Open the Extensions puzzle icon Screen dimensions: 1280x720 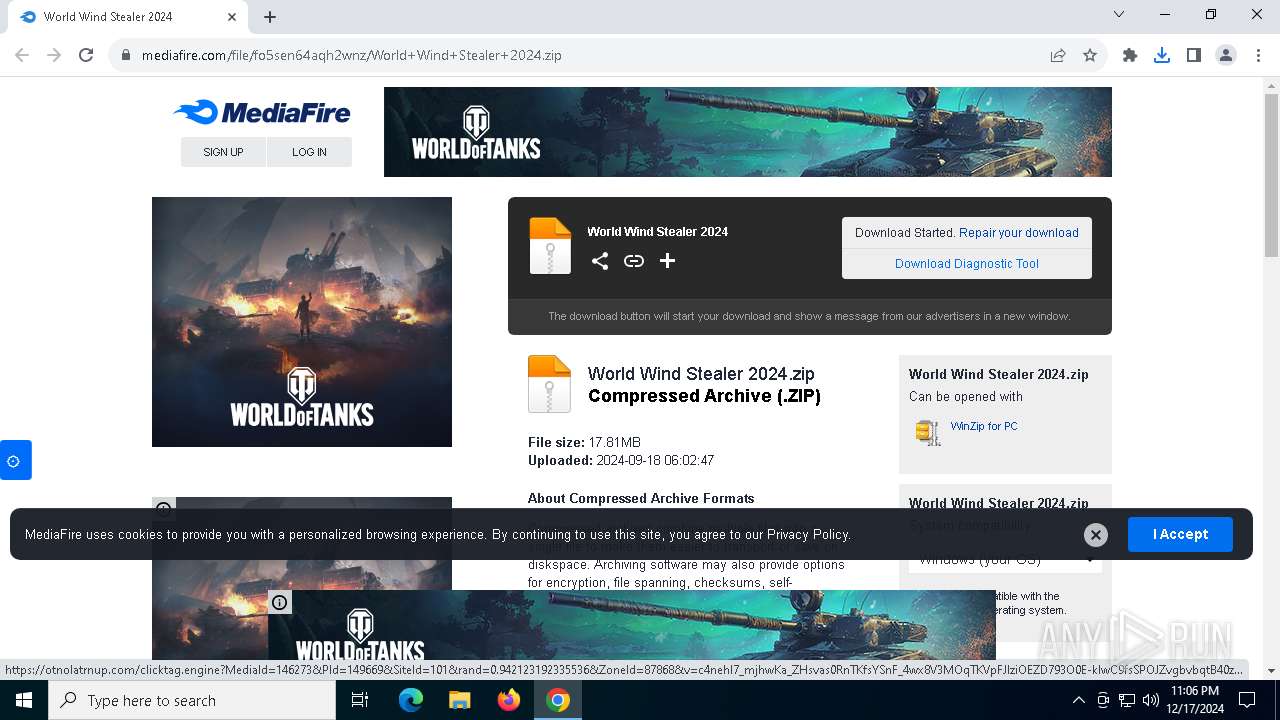click(x=1130, y=55)
